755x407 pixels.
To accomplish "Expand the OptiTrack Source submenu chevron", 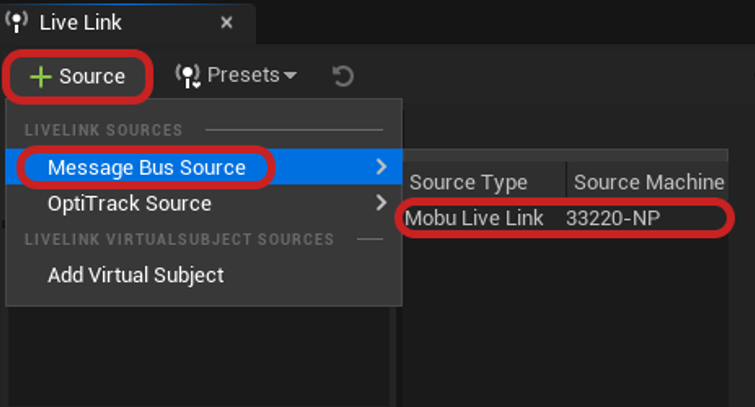I will click(381, 203).
